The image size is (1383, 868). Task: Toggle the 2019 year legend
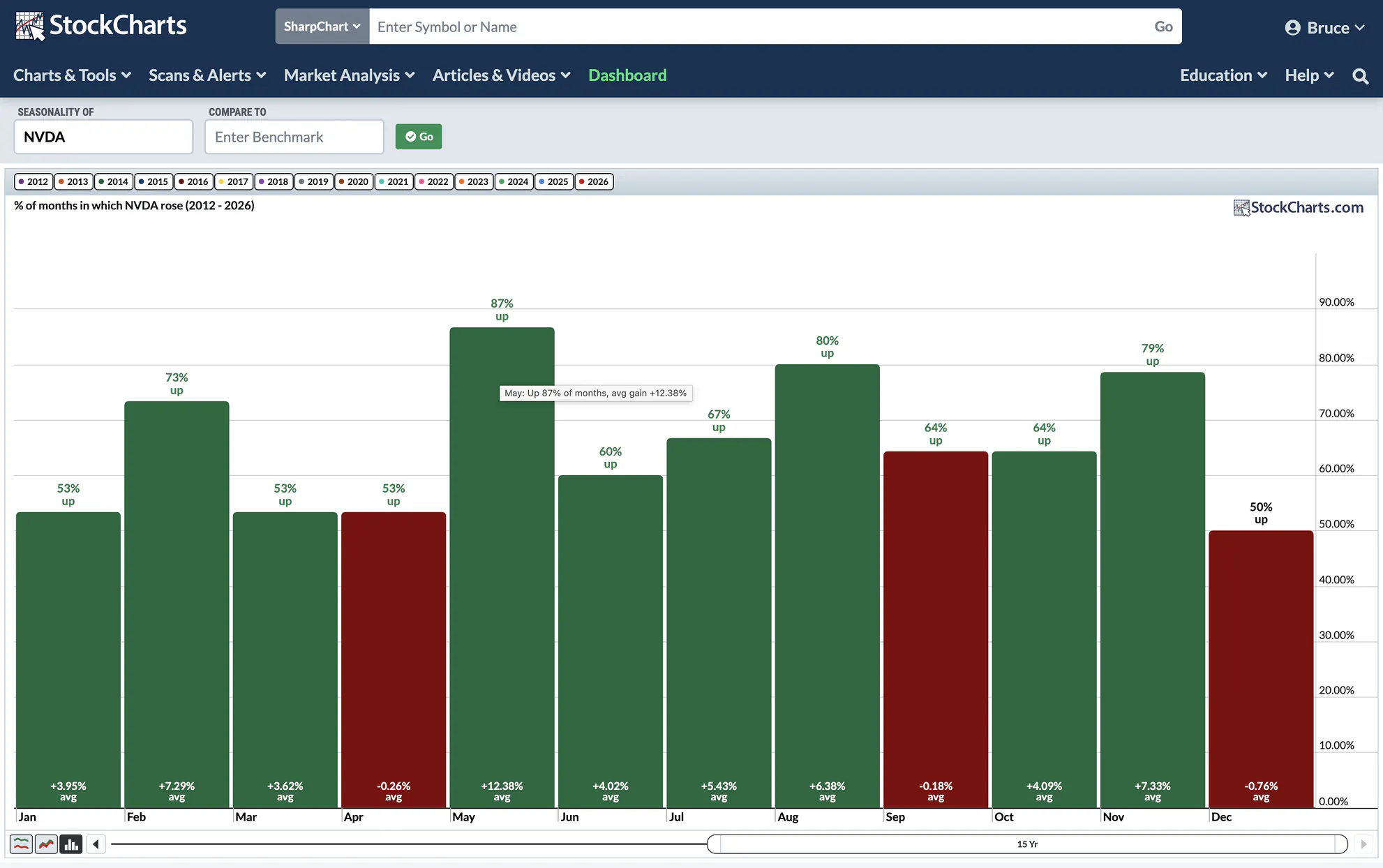pyautogui.click(x=313, y=181)
